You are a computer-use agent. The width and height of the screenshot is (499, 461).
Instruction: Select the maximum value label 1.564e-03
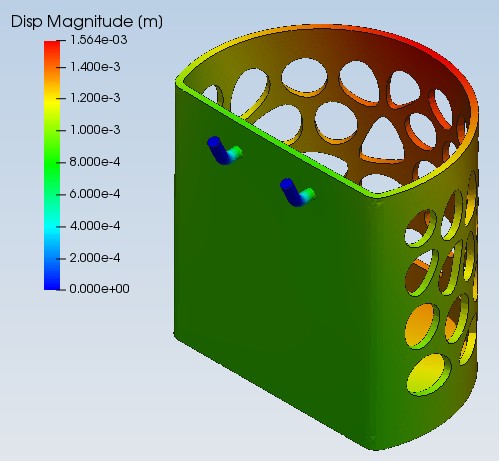click(x=98, y=40)
